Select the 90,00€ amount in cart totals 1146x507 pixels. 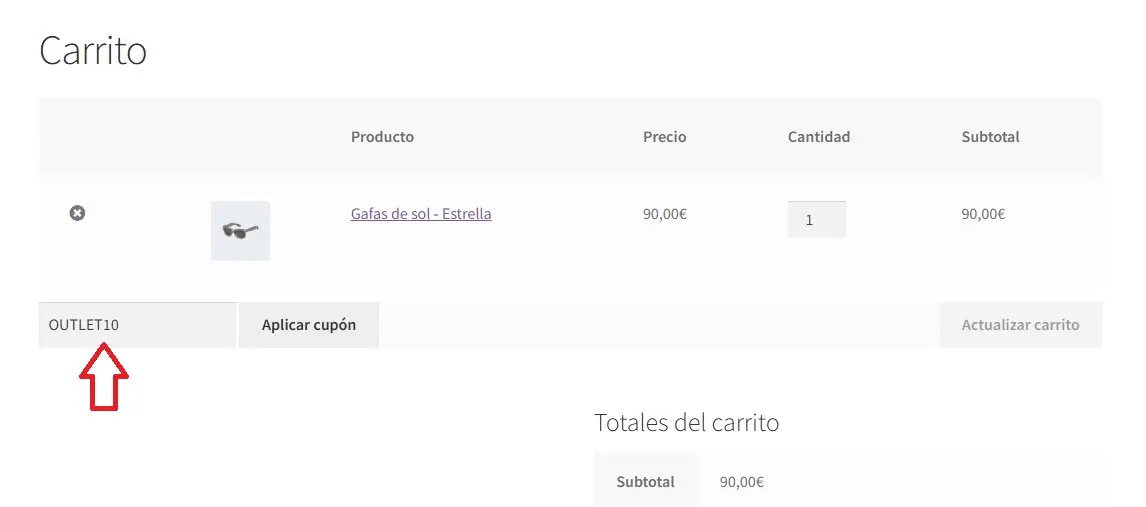point(742,482)
